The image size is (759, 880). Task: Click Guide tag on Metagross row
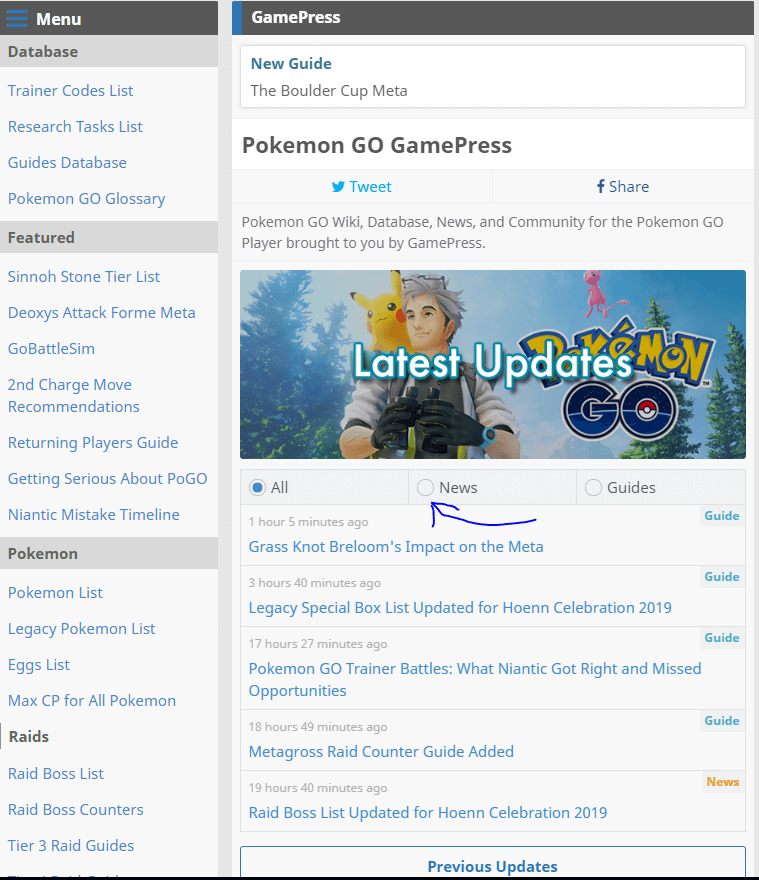click(x=722, y=721)
